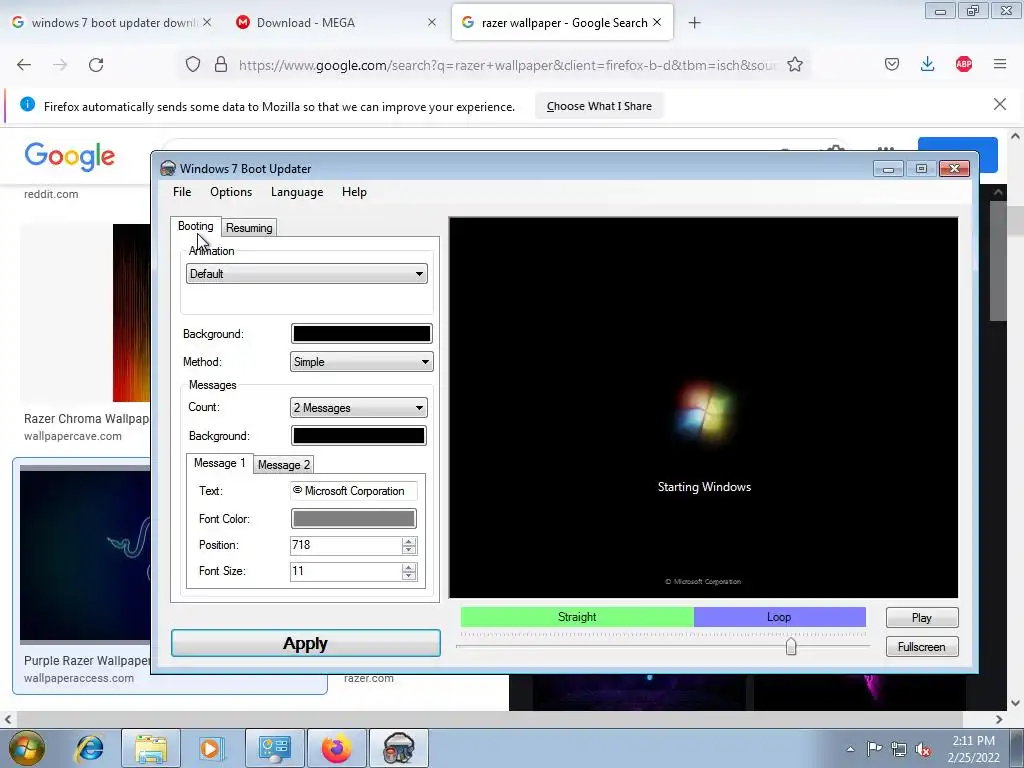Click the Firefox address bar URL
The height and width of the screenshot is (768, 1024).
(507, 65)
